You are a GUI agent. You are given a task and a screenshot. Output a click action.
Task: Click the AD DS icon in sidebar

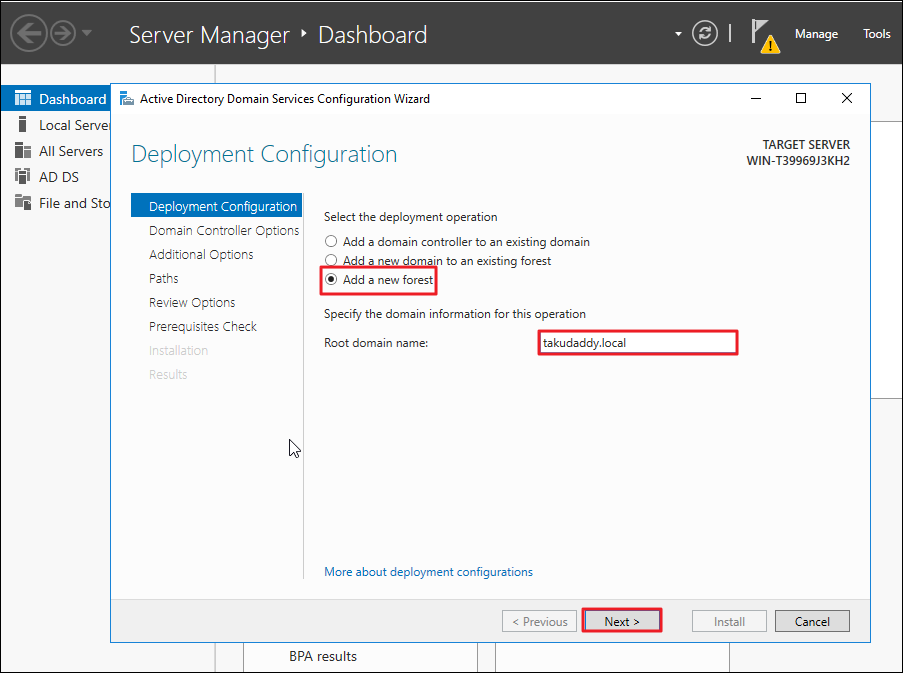tap(22, 176)
